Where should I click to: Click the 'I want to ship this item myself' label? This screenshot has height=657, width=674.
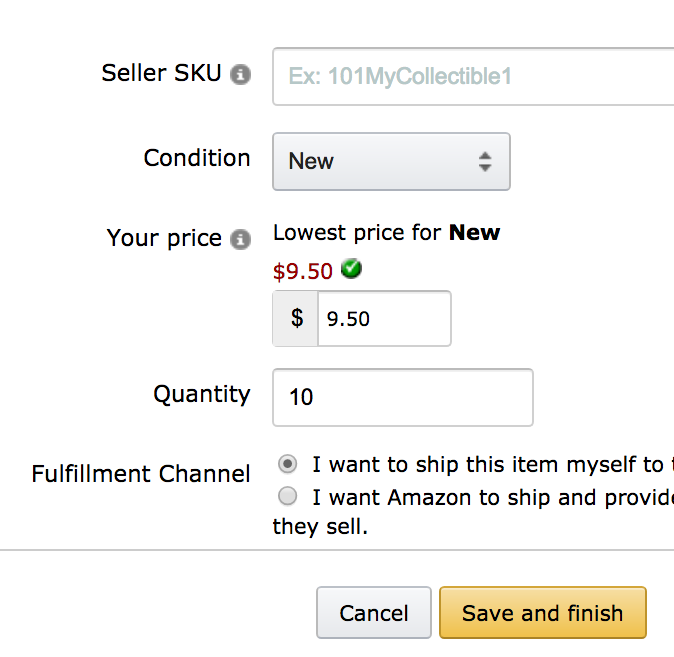tap(493, 465)
